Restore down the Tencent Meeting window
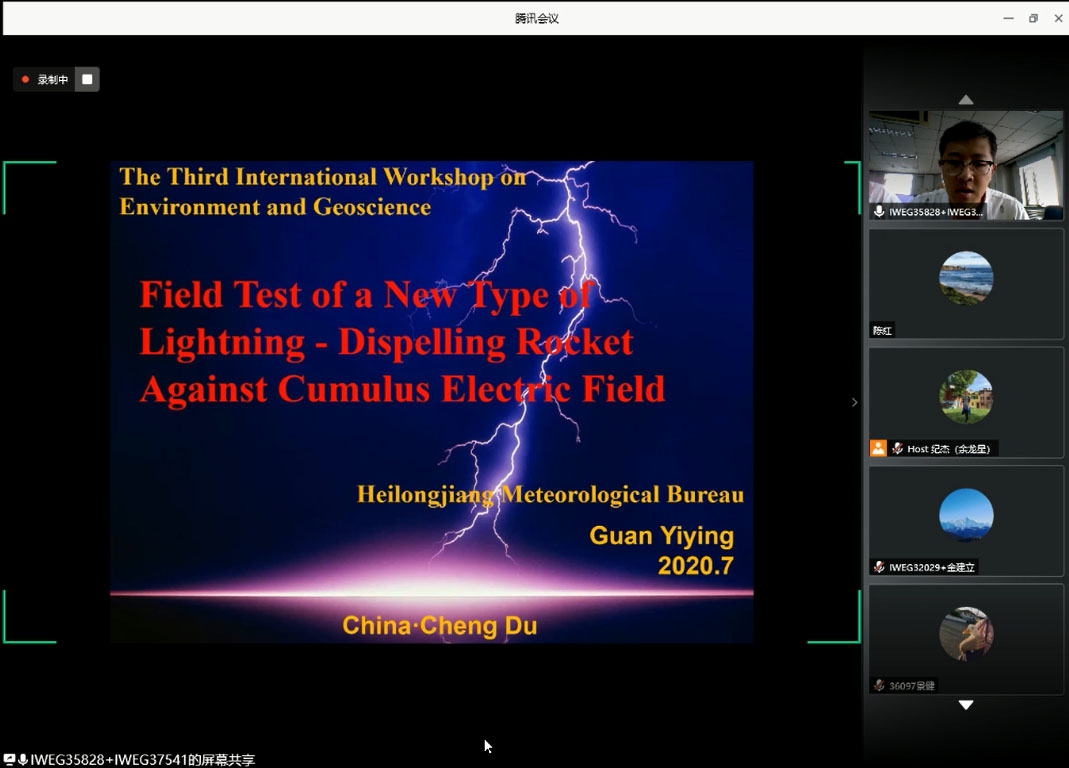This screenshot has width=1069, height=768. [x=1034, y=18]
